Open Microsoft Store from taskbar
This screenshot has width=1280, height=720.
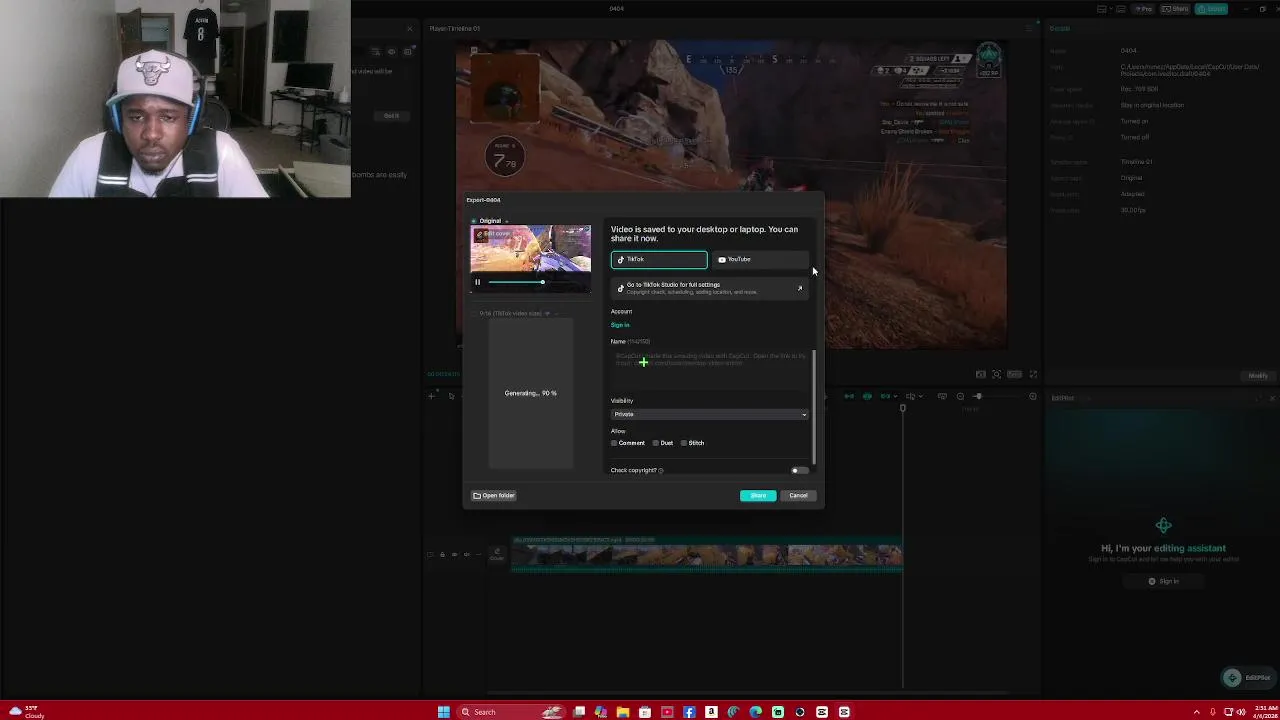click(x=645, y=712)
